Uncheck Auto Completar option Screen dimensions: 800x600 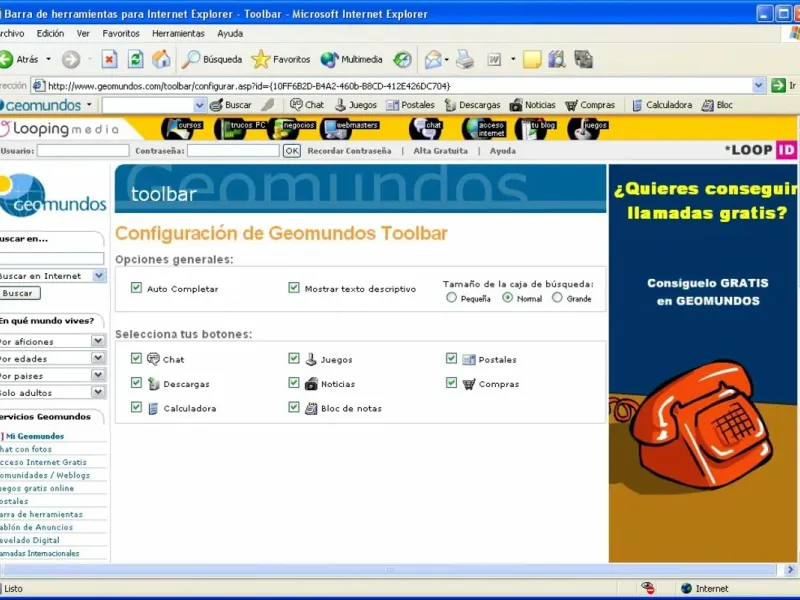pyautogui.click(x=136, y=288)
